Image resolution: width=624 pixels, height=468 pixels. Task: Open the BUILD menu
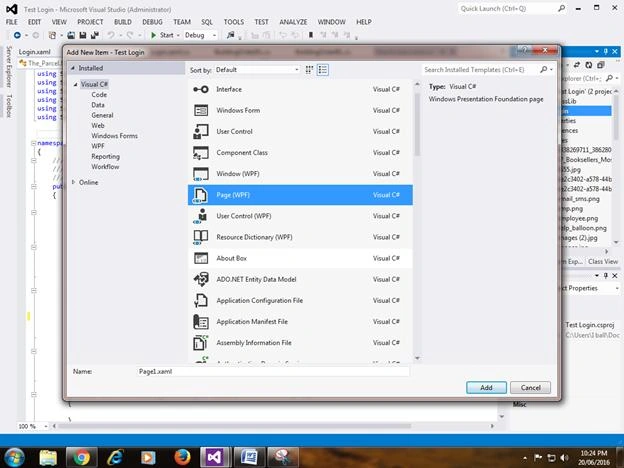(x=123, y=22)
